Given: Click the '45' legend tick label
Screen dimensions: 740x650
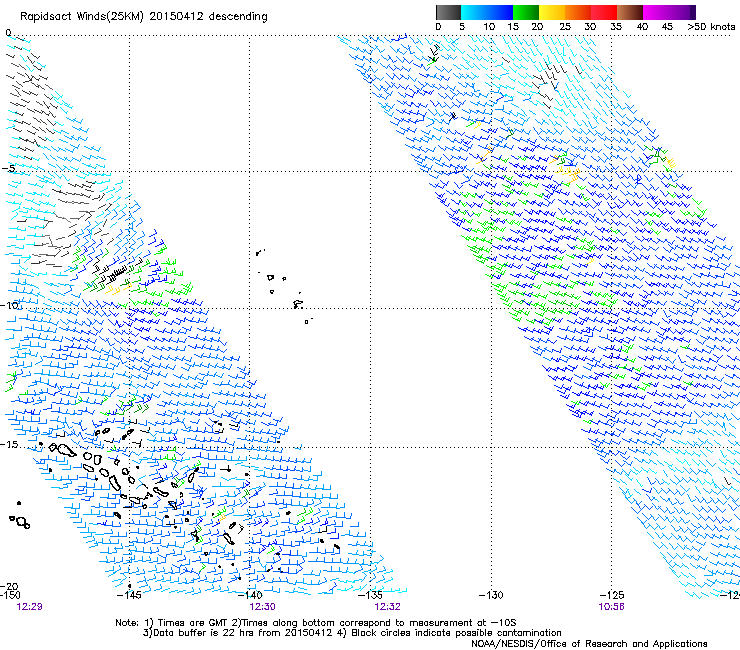Looking at the screenshot, I should click(x=667, y=27).
